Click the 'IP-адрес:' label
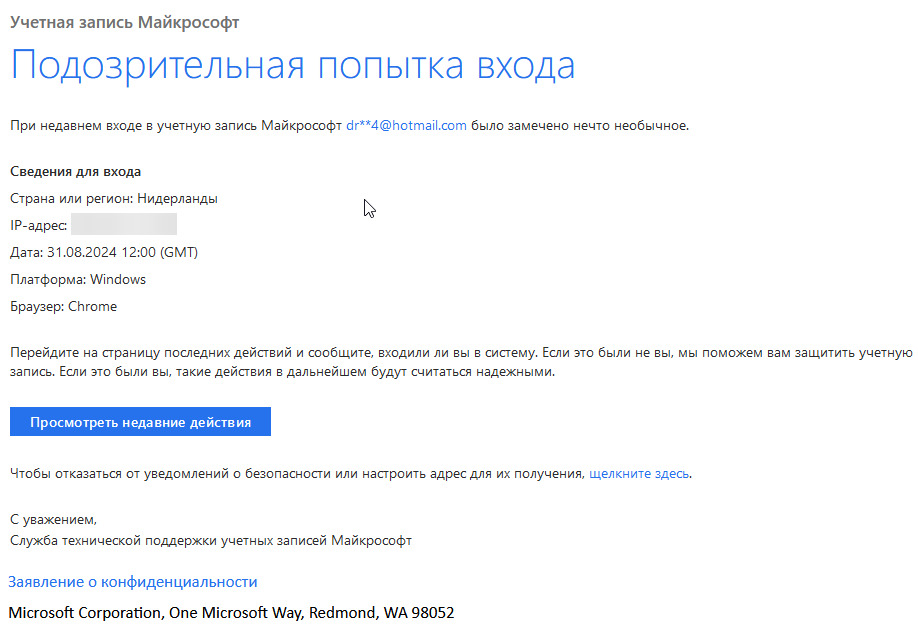918x625 pixels. 39,225
